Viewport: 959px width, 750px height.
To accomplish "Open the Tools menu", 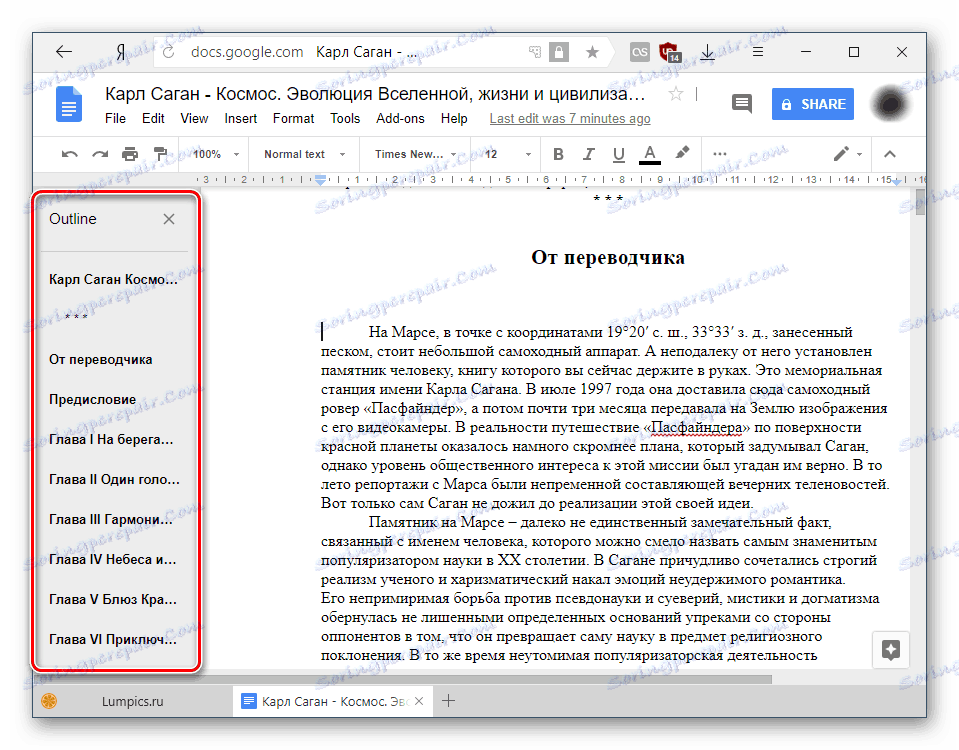I will (x=345, y=119).
